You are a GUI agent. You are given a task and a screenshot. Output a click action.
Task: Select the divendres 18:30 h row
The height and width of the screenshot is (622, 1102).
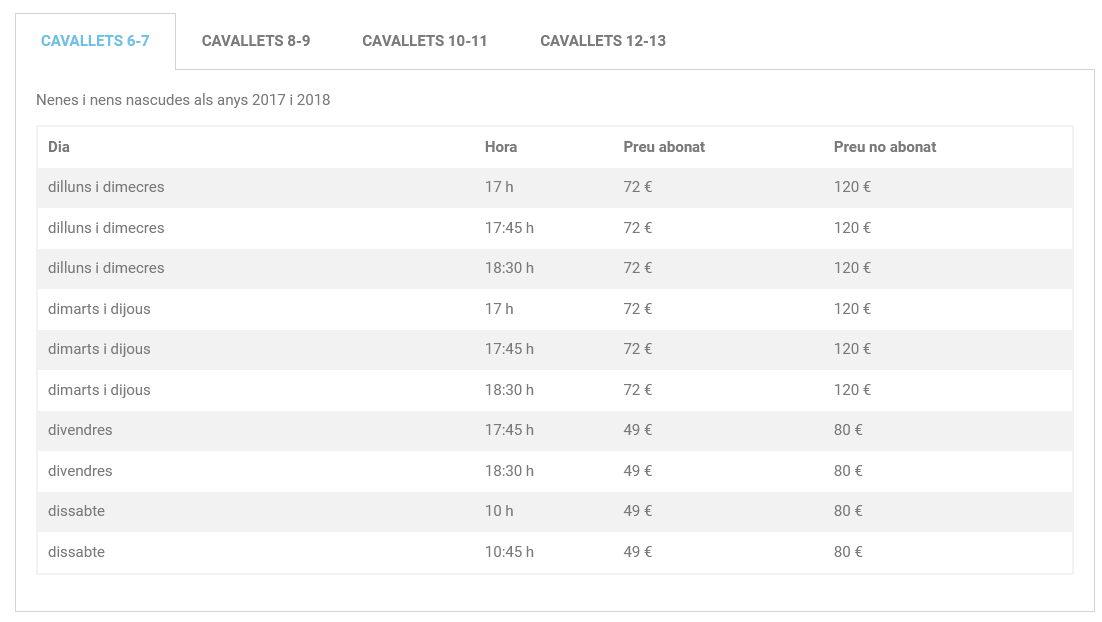555,471
